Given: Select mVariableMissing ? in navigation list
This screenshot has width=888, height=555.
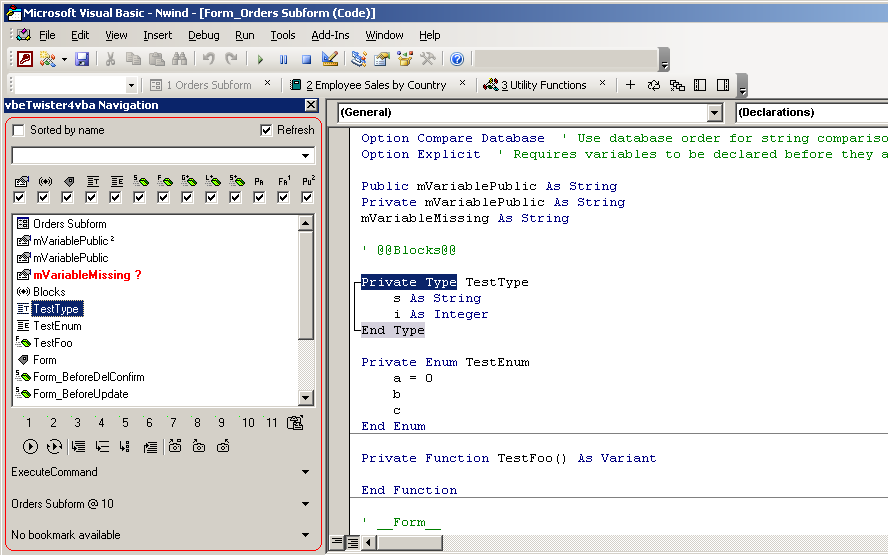Looking at the screenshot, I should [x=87, y=275].
